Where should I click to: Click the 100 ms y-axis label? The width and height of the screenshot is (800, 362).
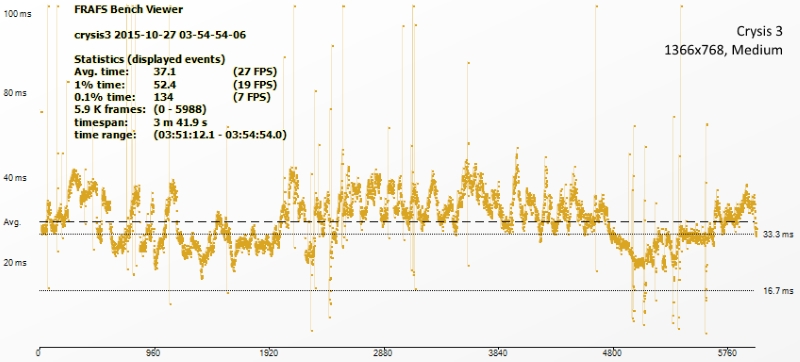point(17,14)
